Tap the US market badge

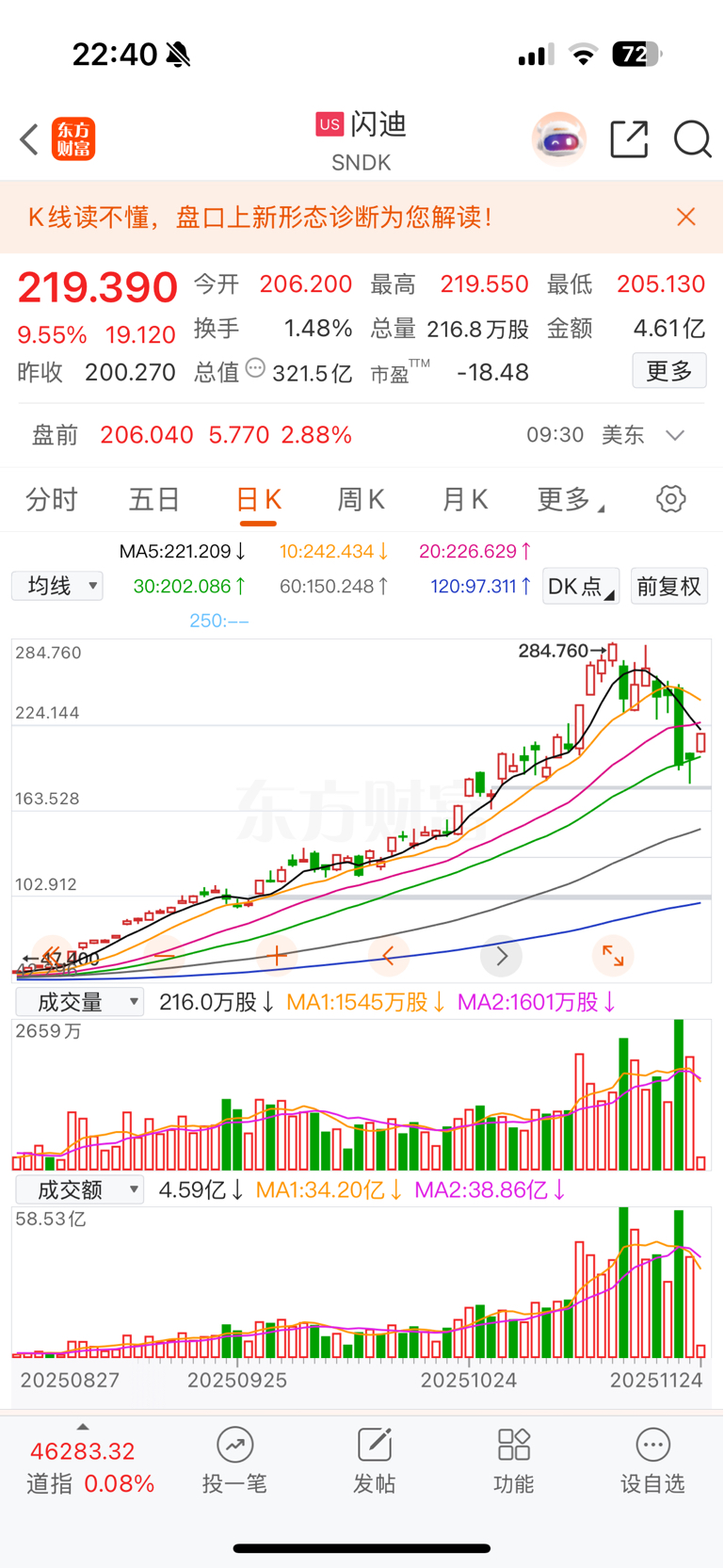click(330, 123)
